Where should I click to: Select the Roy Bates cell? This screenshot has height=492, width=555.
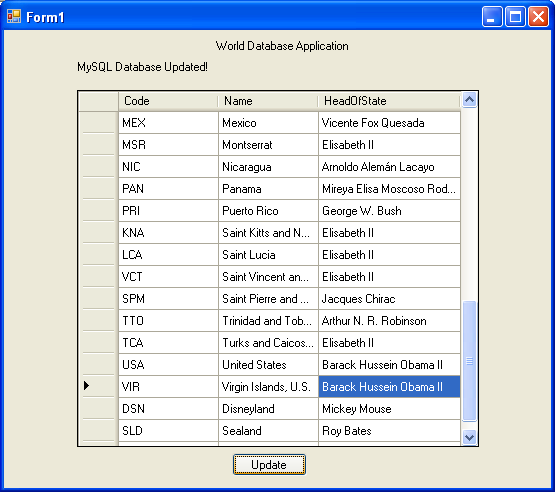pos(389,430)
